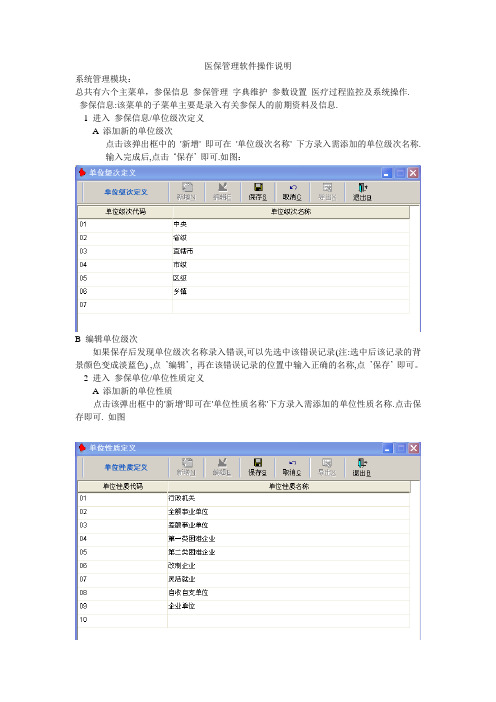Click empty name cell of row 10

pyautogui.click(x=289, y=620)
